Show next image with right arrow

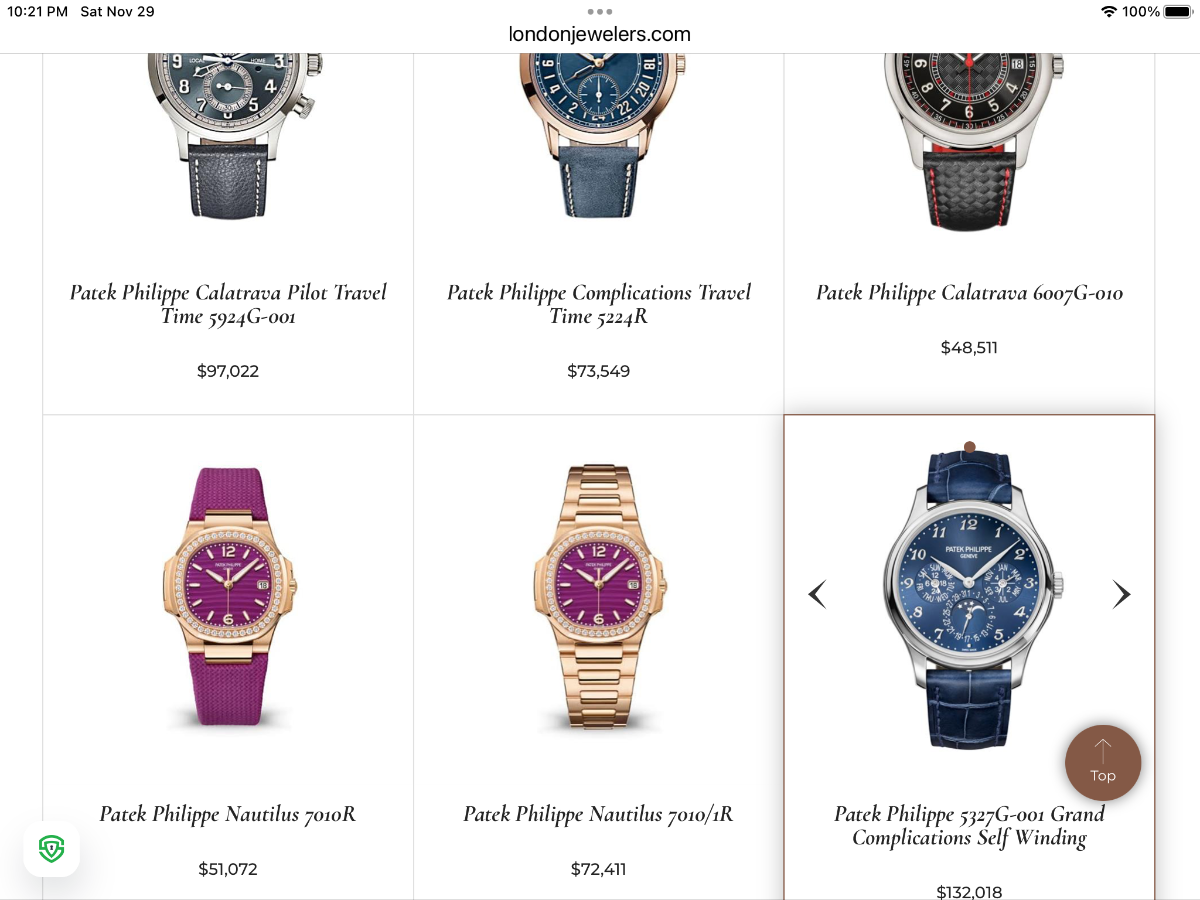pos(1121,594)
